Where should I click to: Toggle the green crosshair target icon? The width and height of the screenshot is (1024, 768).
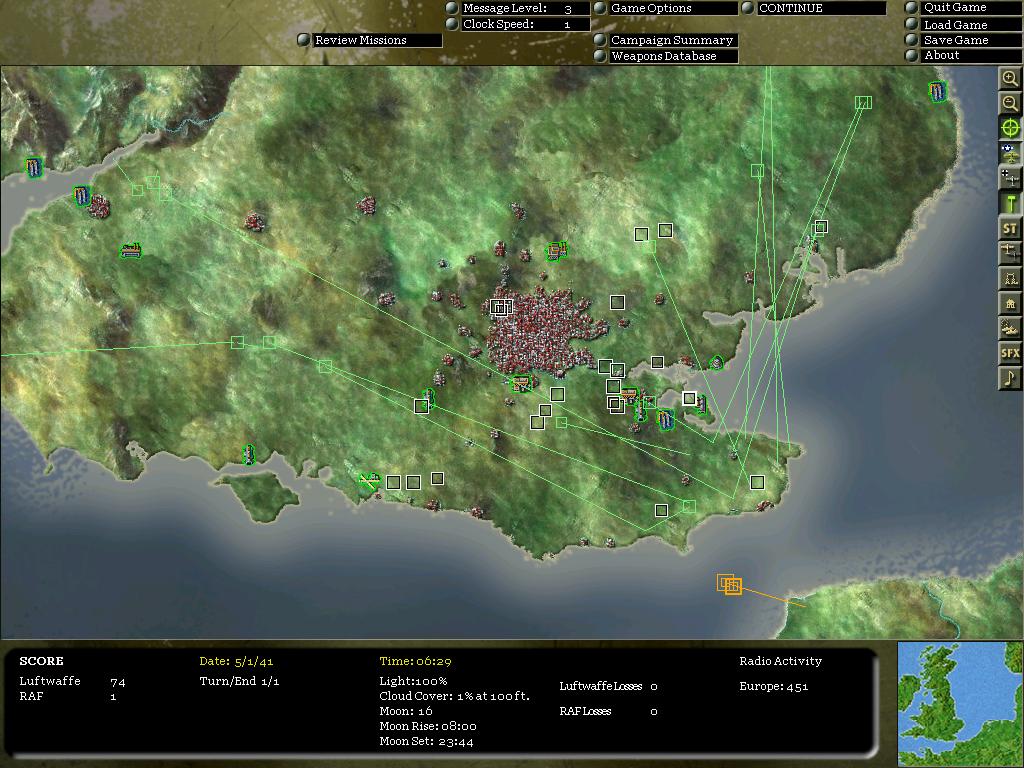coord(1010,128)
